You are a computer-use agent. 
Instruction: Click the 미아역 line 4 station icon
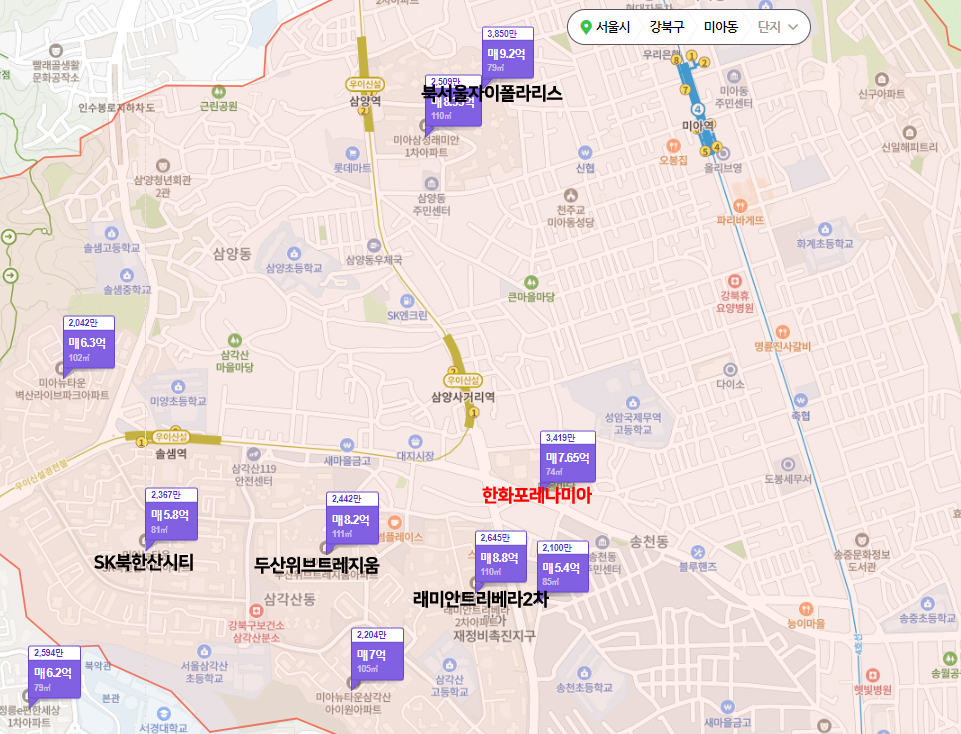(x=697, y=110)
